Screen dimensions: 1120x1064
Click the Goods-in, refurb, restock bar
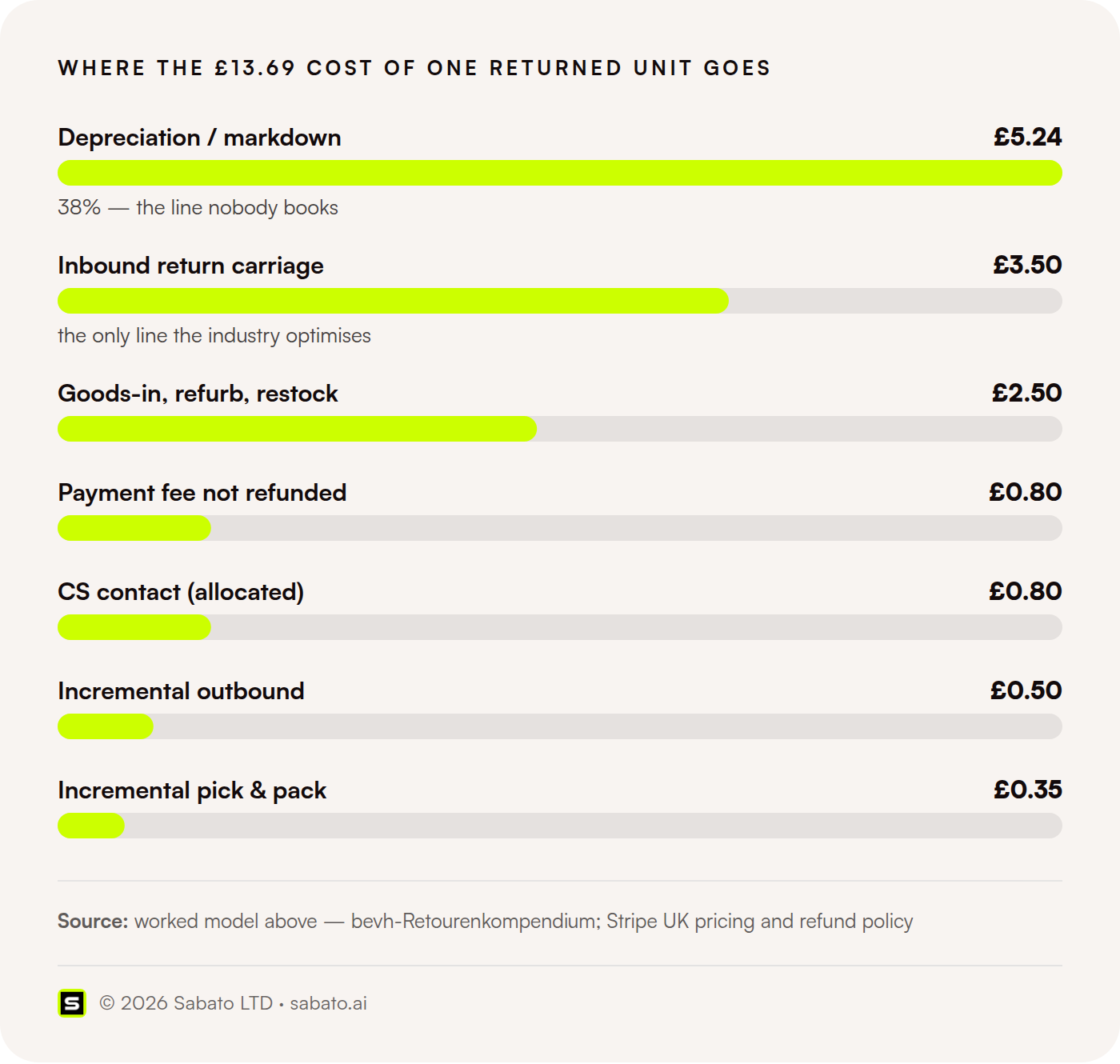560,429
